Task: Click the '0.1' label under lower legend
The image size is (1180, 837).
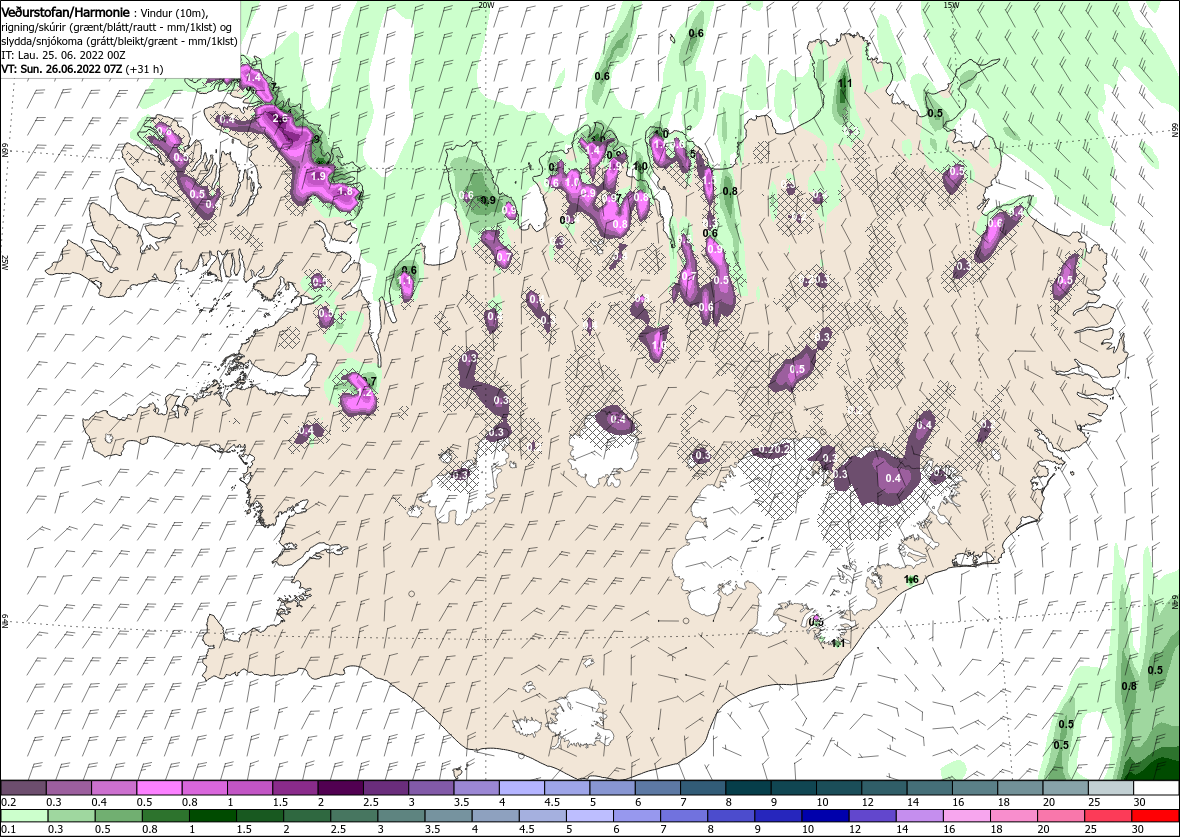Action: [9, 829]
